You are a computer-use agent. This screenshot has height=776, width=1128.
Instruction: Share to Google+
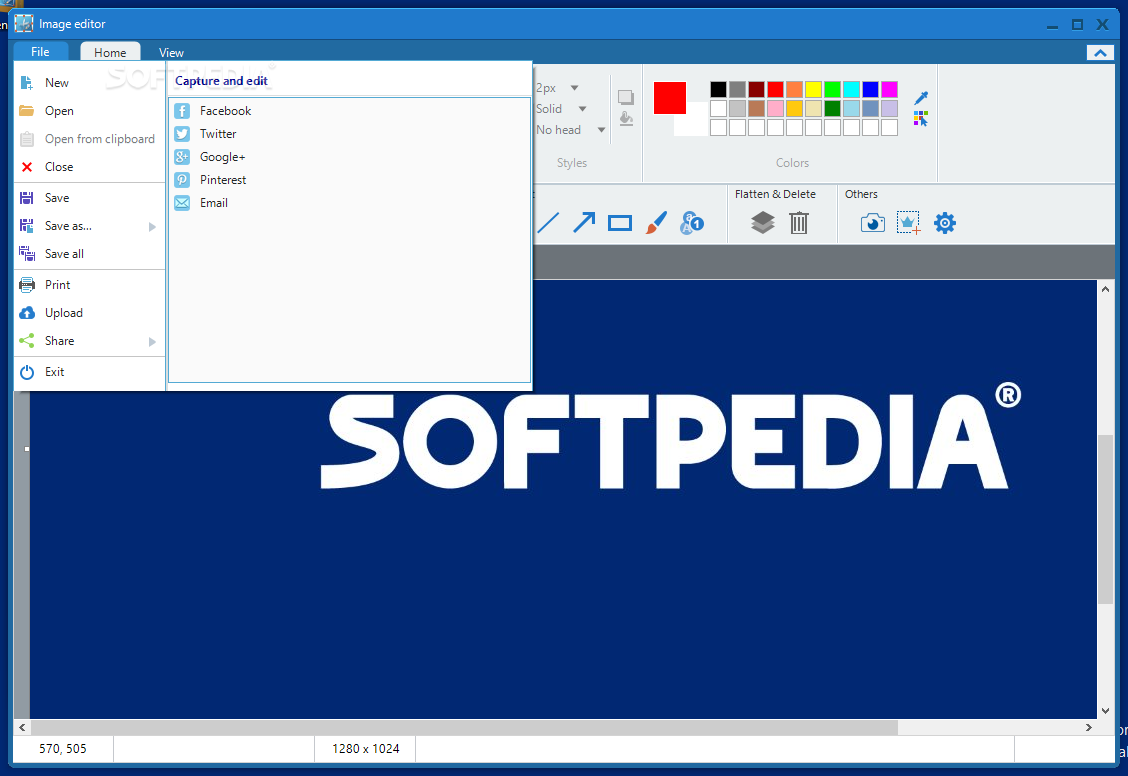click(x=350, y=157)
